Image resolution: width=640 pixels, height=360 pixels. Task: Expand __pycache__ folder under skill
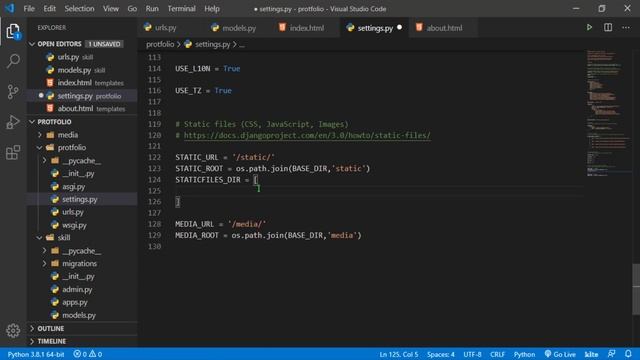pos(82,251)
